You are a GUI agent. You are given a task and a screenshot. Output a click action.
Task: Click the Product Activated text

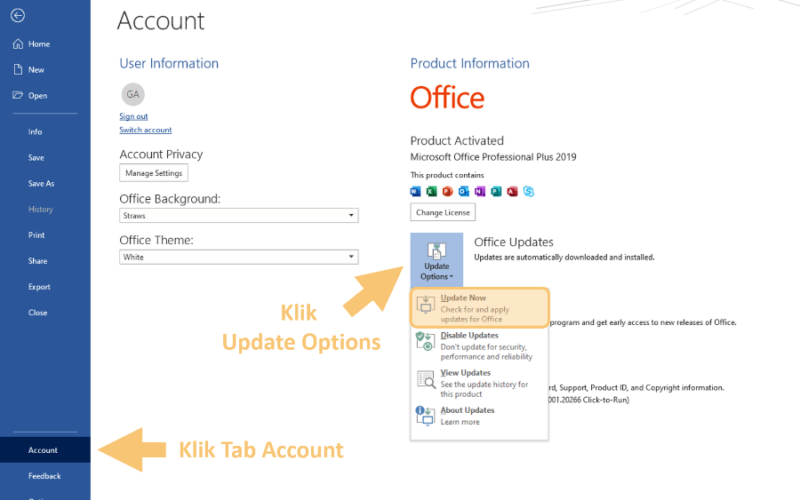click(x=457, y=140)
